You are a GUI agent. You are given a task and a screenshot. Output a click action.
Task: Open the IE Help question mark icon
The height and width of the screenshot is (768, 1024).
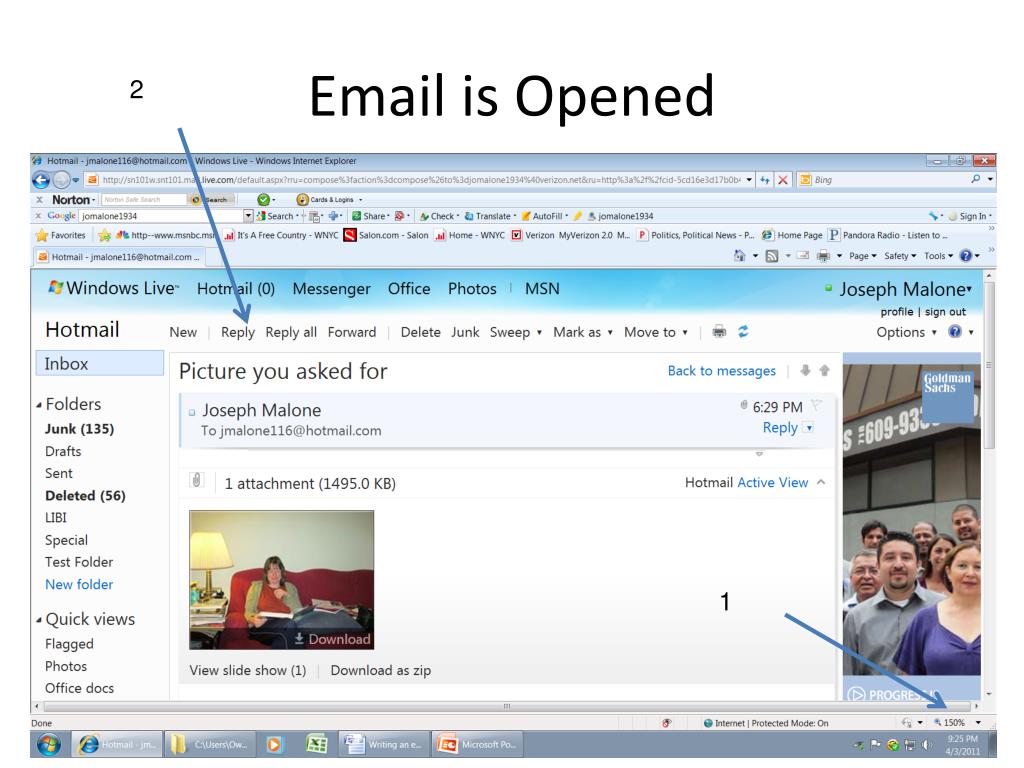coord(966,256)
